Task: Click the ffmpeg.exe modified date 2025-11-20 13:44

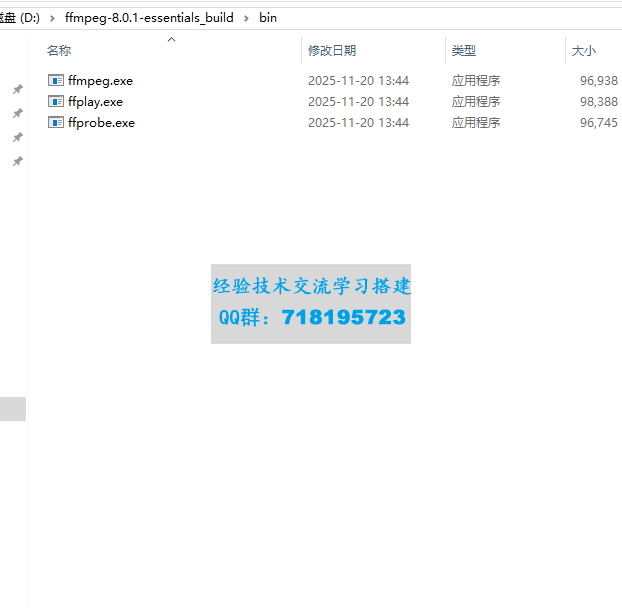Action: pos(358,81)
